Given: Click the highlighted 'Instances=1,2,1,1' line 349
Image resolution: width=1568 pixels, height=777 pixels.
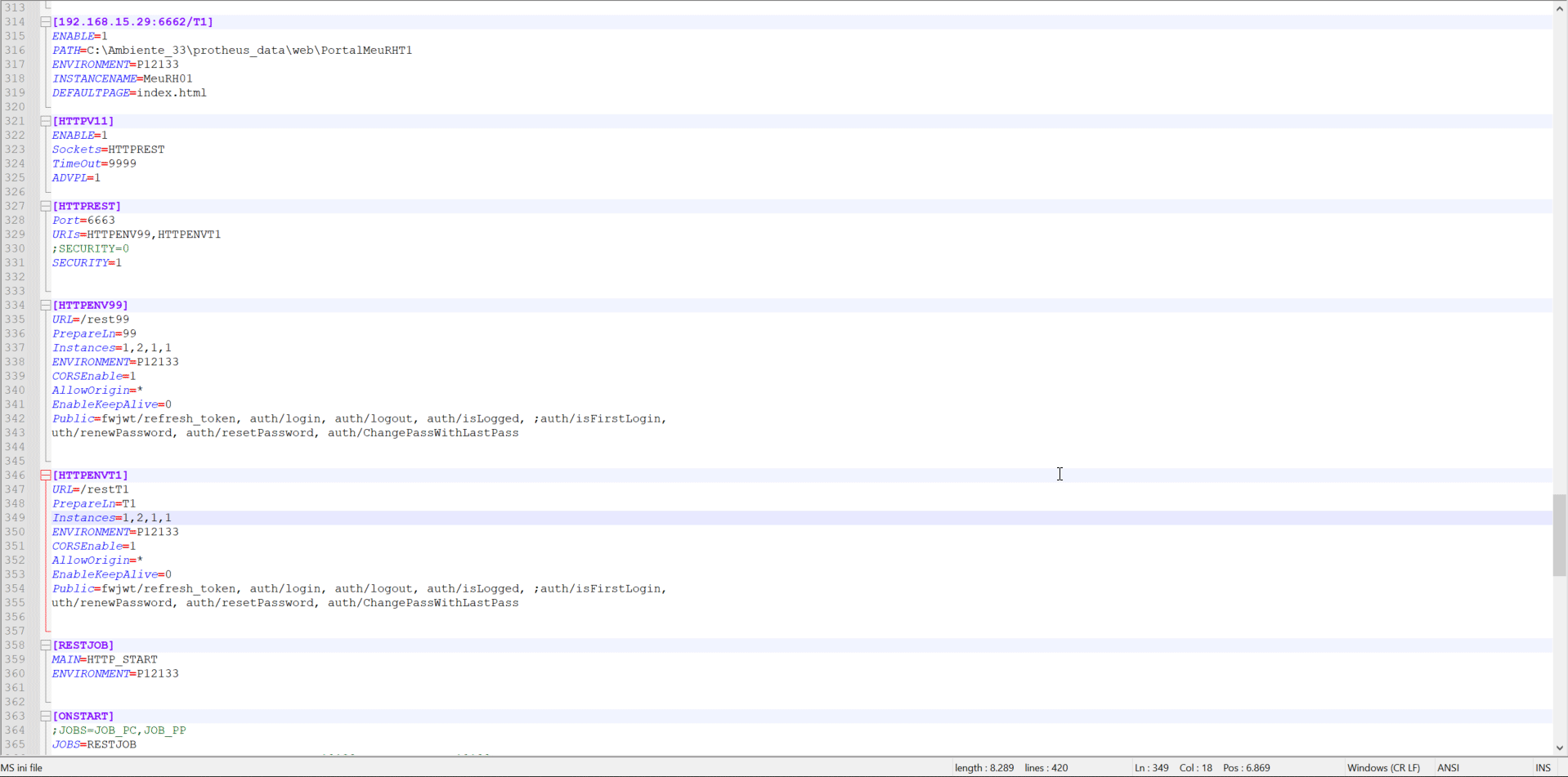Looking at the screenshot, I should [112, 518].
